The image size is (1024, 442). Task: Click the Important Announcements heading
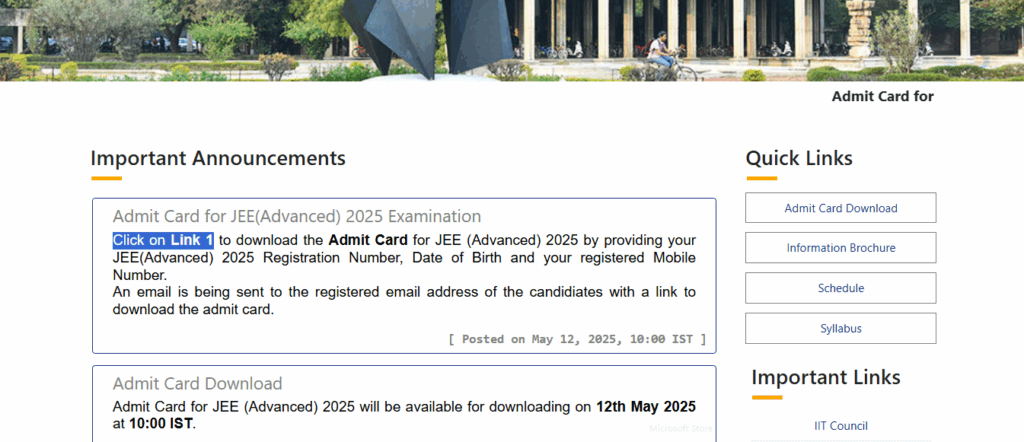point(218,158)
